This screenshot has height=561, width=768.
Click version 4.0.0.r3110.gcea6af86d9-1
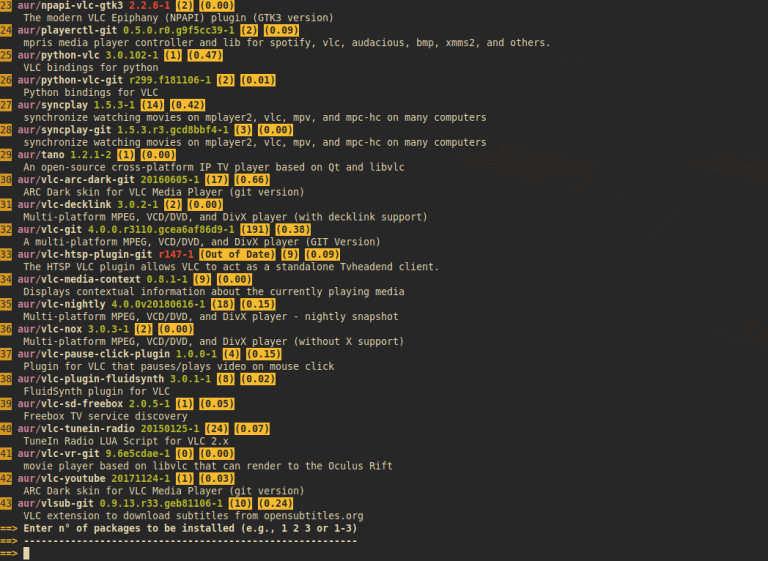coord(161,230)
